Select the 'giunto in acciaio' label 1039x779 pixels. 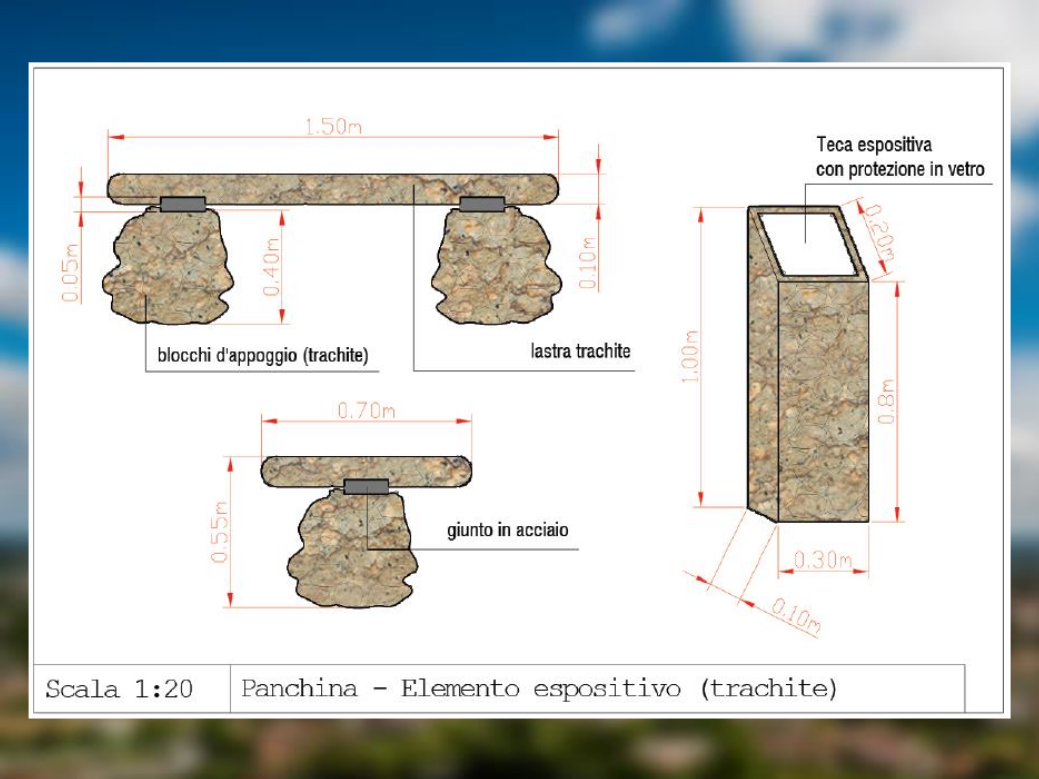[508, 530]
